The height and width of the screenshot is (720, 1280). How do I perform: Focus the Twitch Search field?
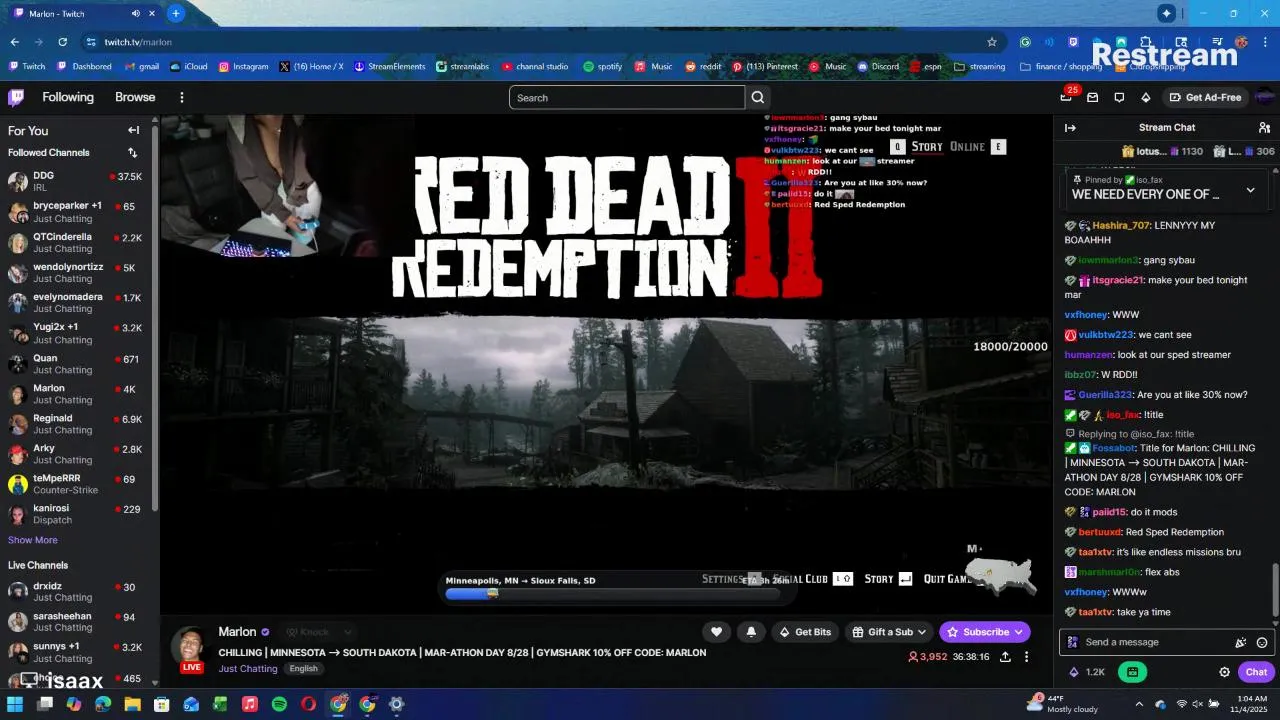click(627, 97)
